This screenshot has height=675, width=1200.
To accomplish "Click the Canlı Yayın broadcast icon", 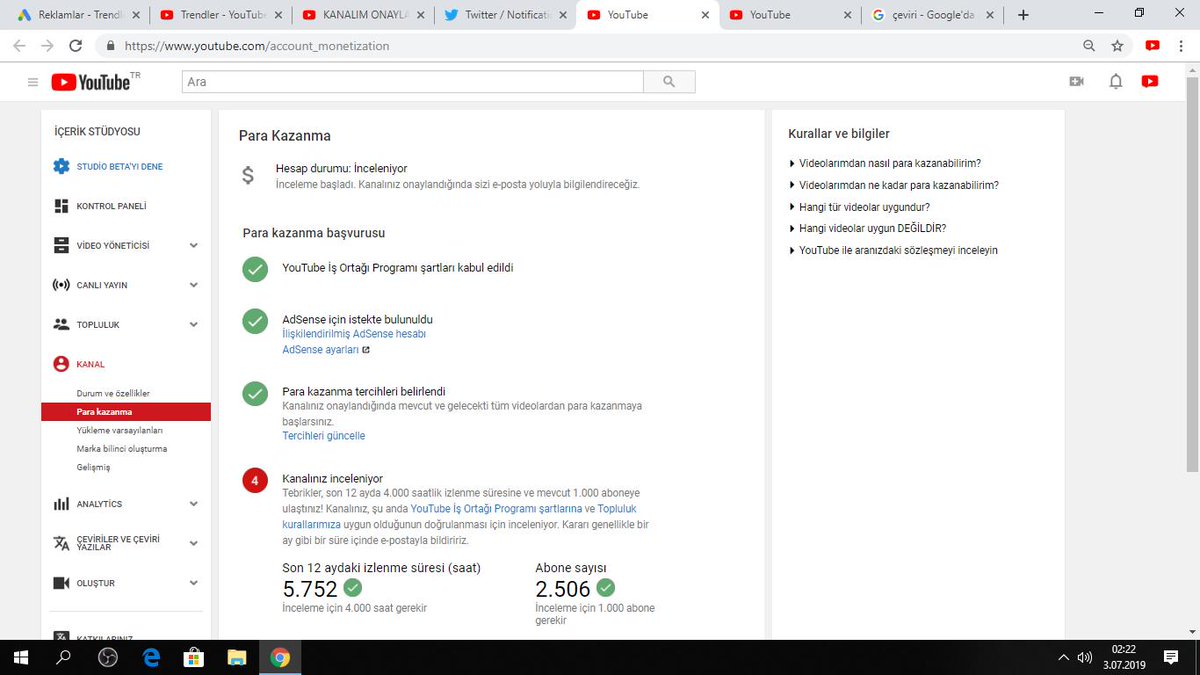I will click(x=61, y=285).
